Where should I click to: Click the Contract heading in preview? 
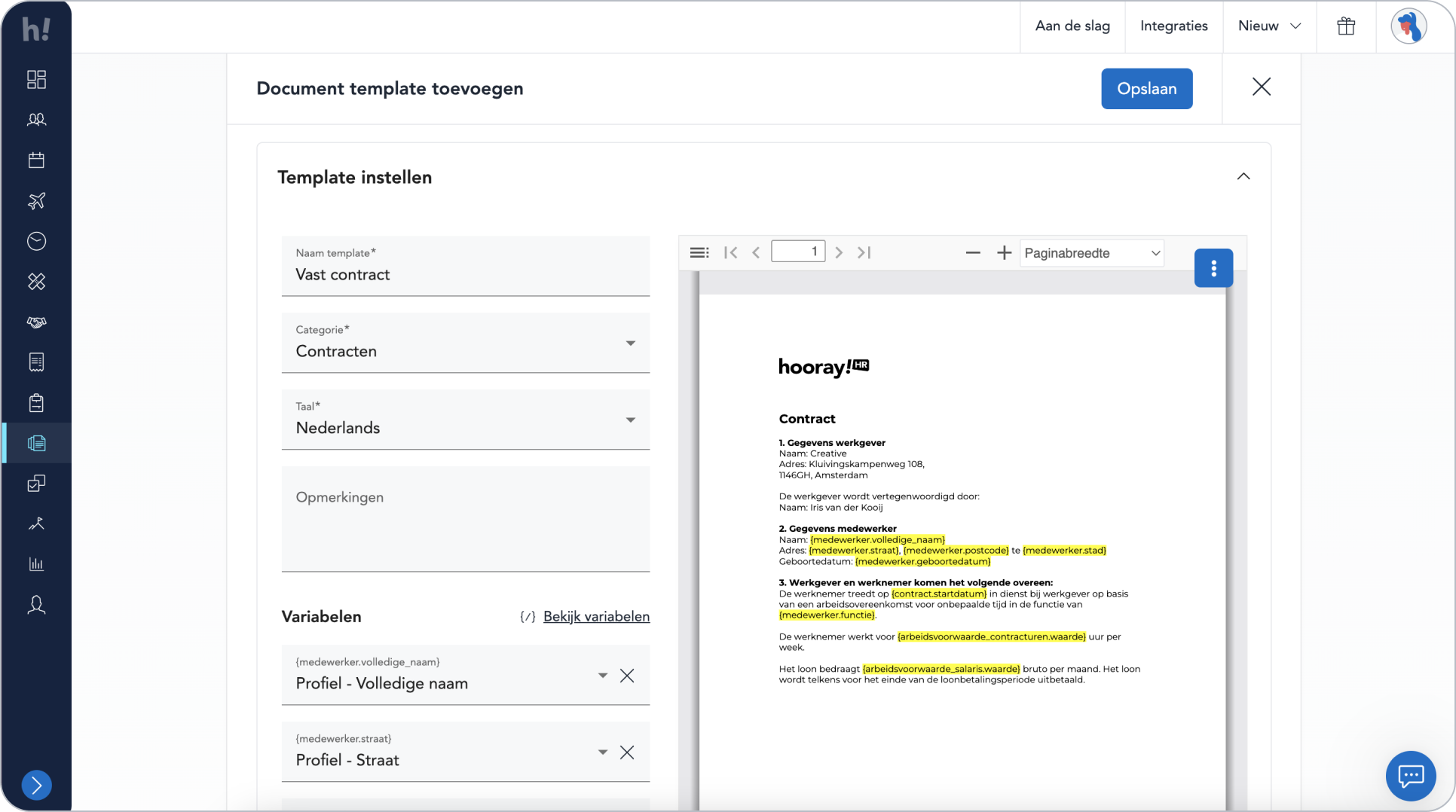coord(807,419)
